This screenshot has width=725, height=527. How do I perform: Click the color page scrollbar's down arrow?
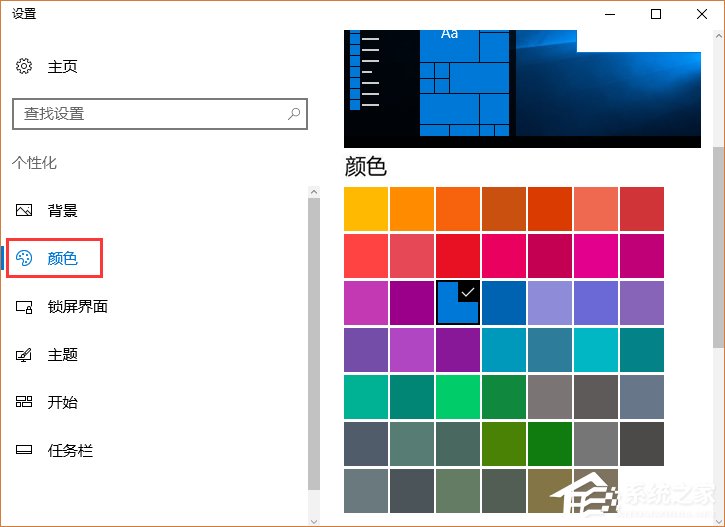[719, 521]
